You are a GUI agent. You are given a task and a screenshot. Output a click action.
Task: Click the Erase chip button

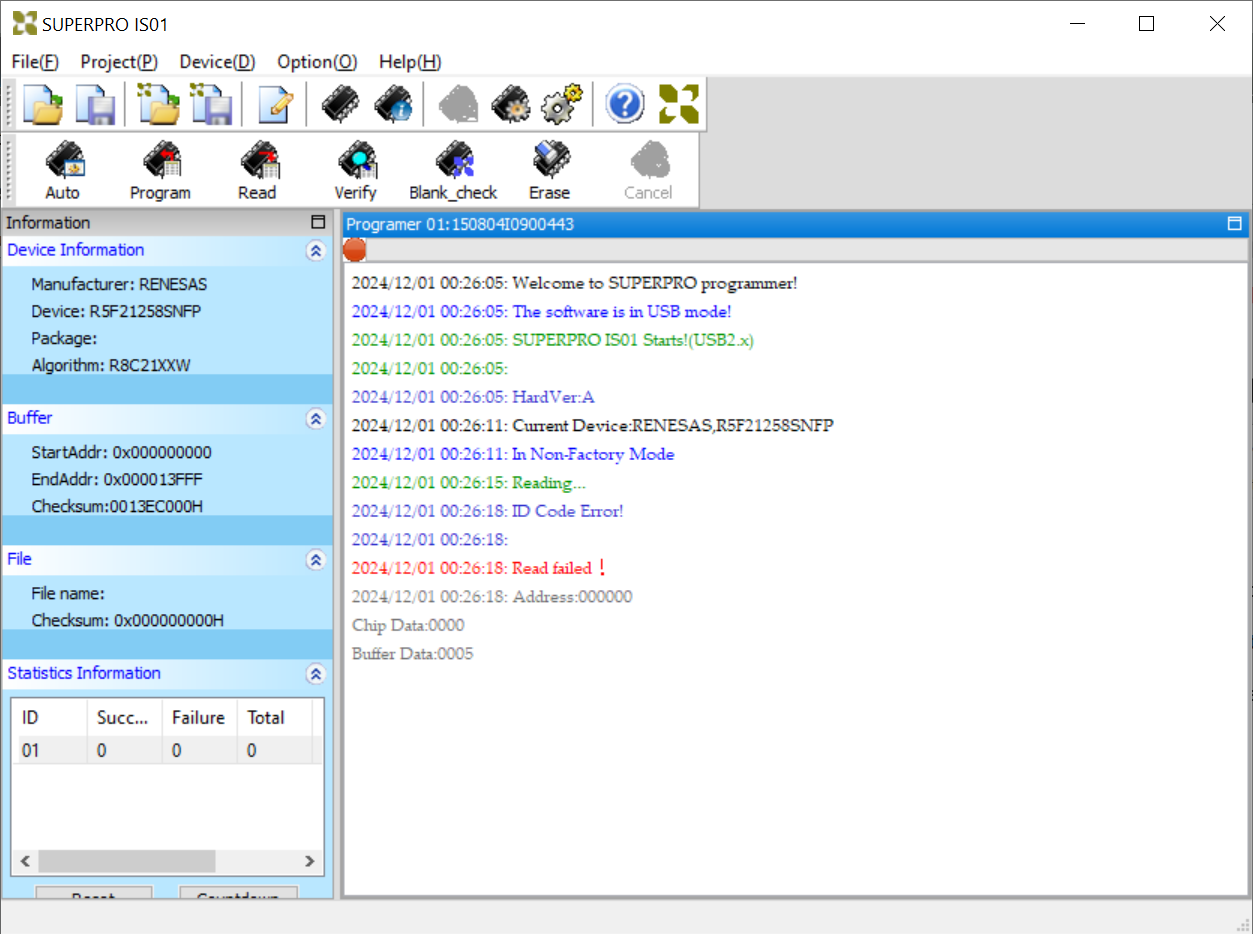pos(550,171)
